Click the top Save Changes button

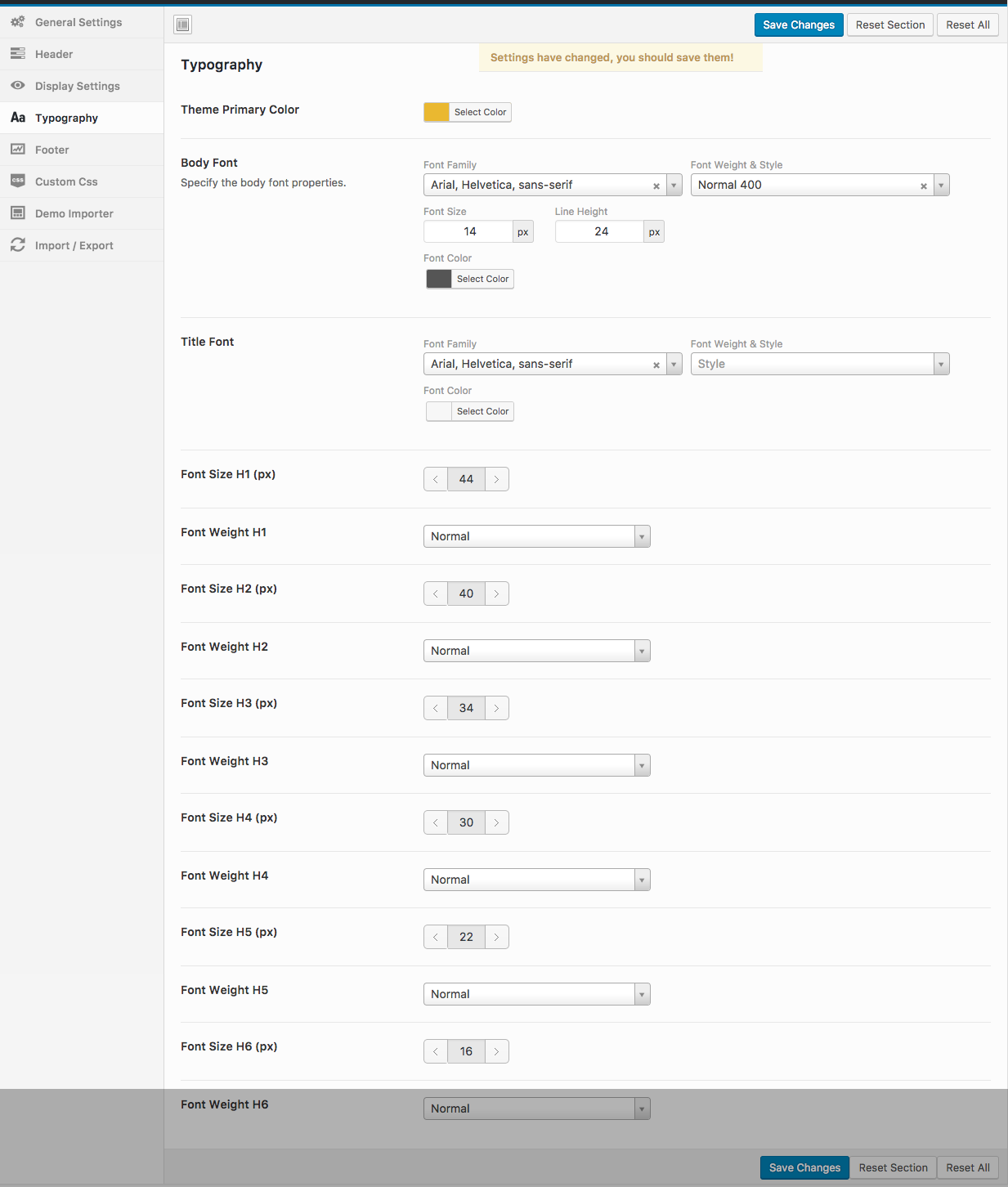799,25
